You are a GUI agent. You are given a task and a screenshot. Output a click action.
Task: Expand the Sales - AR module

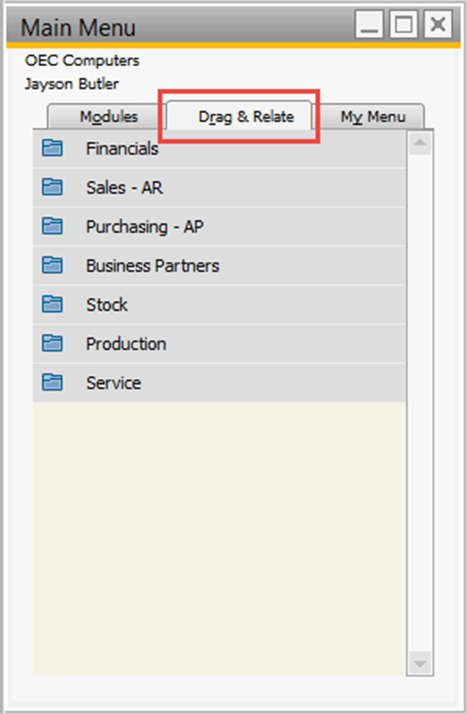click(219, 188)
